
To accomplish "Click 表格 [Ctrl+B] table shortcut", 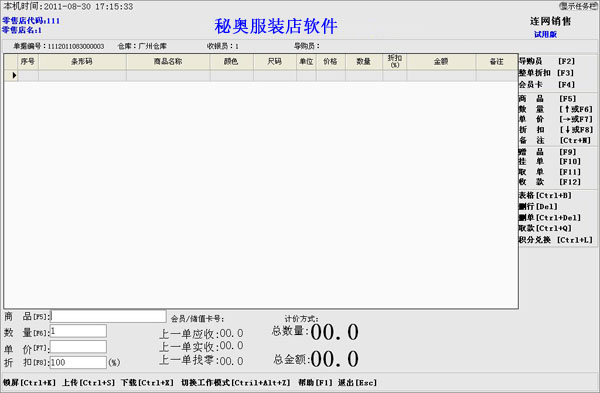I will pos(545,195).
